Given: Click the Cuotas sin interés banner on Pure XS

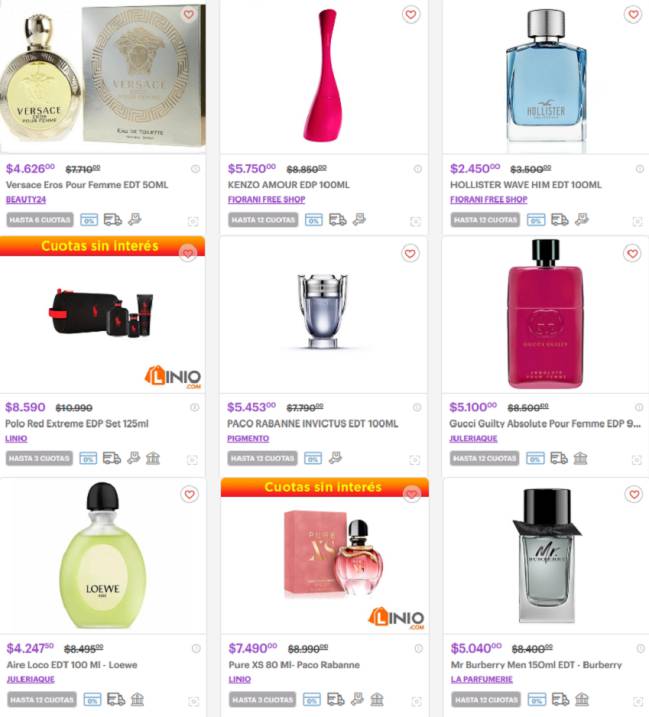Looking at the screenshot, I should click(x=324, y=487).
